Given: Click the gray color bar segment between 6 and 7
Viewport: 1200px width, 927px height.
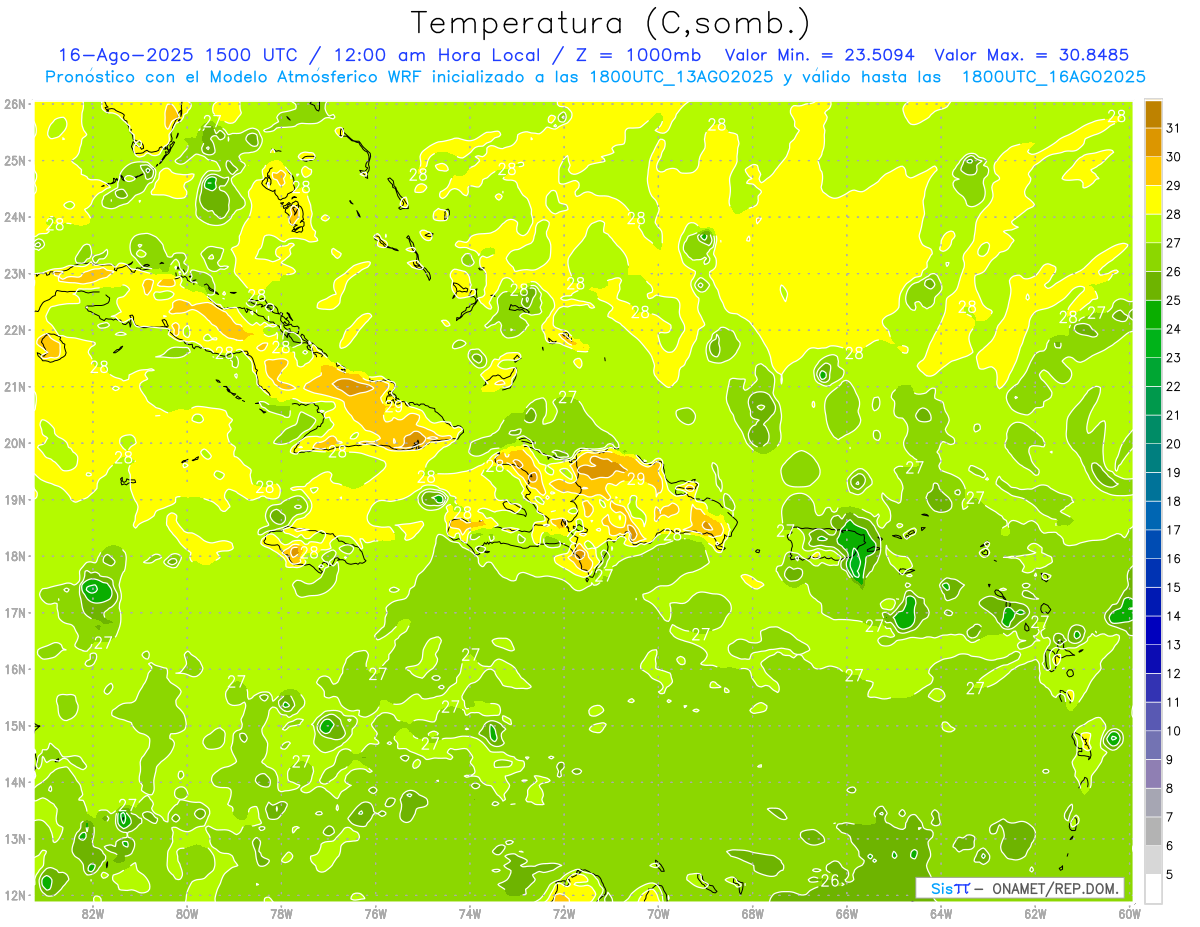Looking at the screenshot, I should pos(1153,832).
